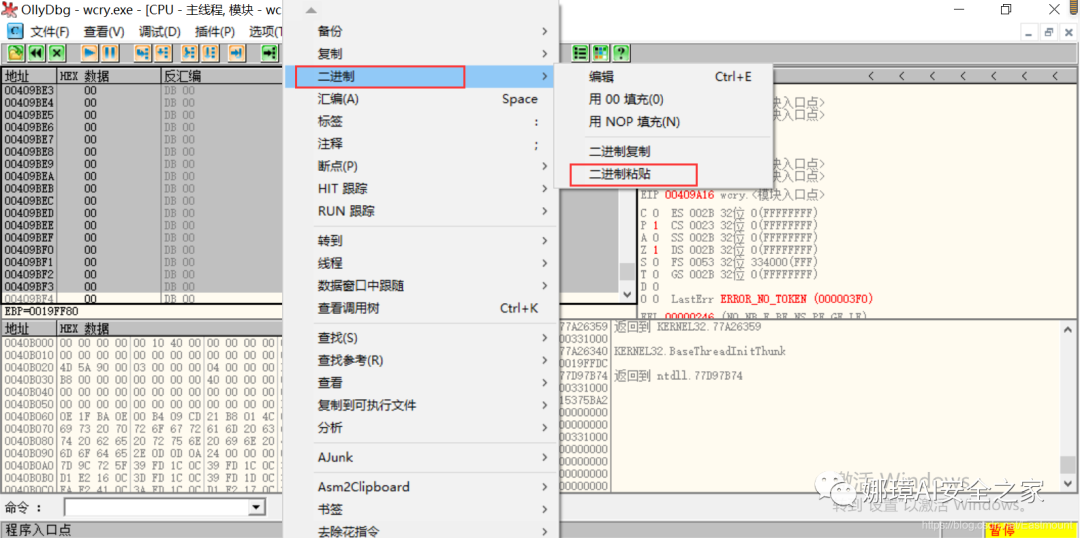Click stack entry 返回到 ntdll.77D97B74
The width and height of the screenshot is (1080, 538).
679,376
